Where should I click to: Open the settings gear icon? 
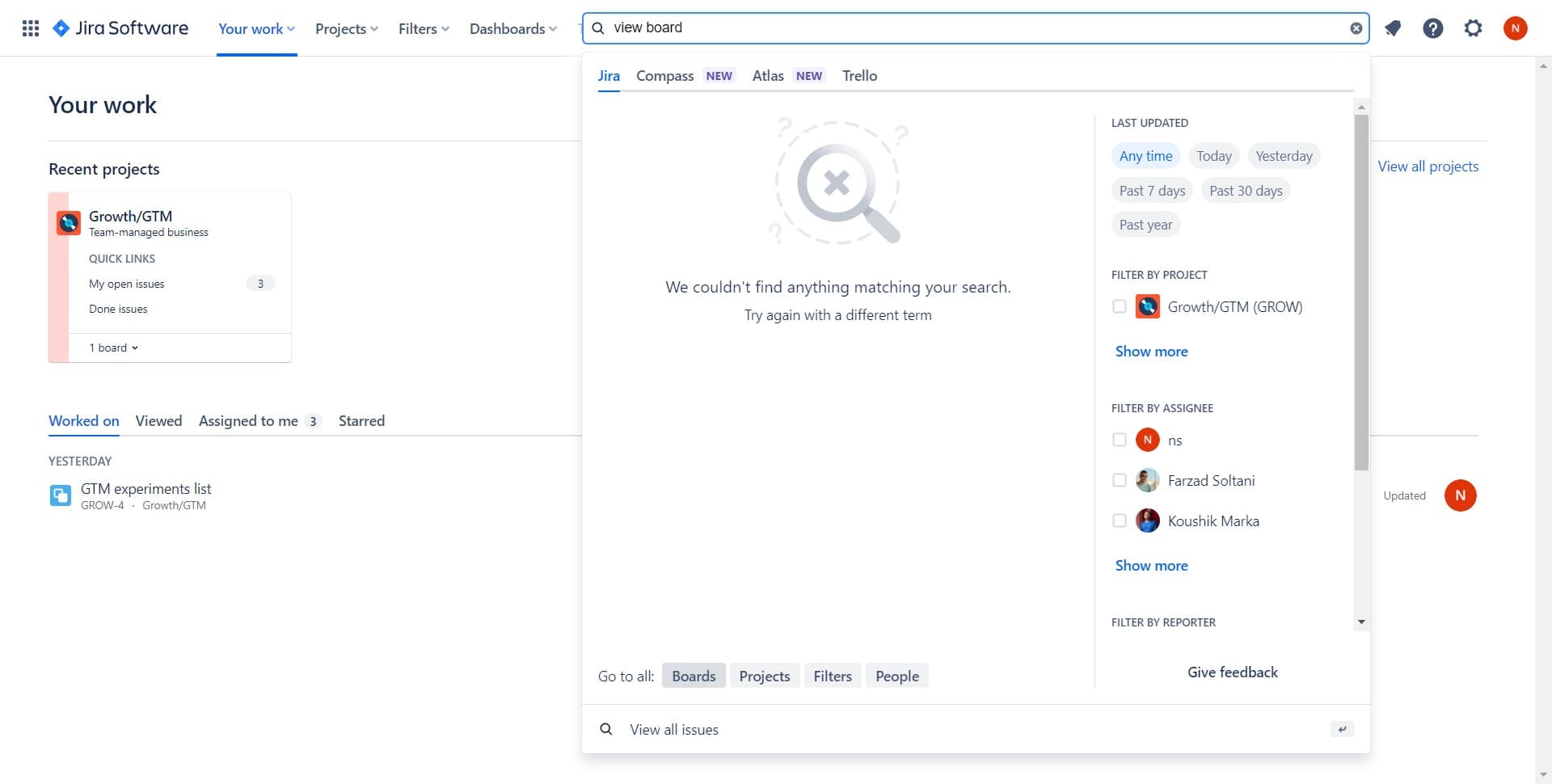[x=1473, y=28]
